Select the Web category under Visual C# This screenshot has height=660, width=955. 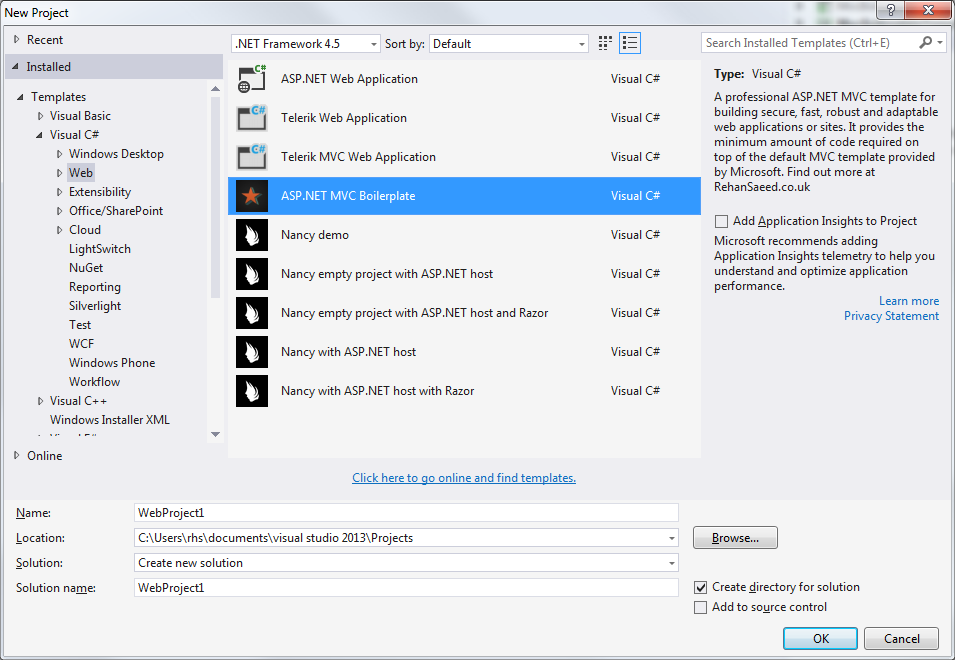[80, 172]
